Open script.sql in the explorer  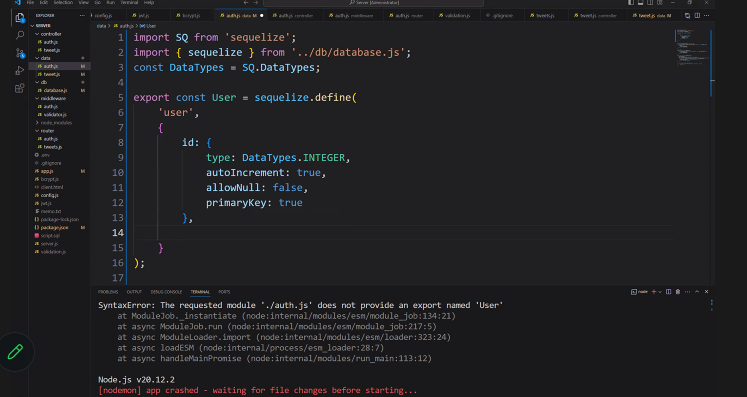pos(50,236)
